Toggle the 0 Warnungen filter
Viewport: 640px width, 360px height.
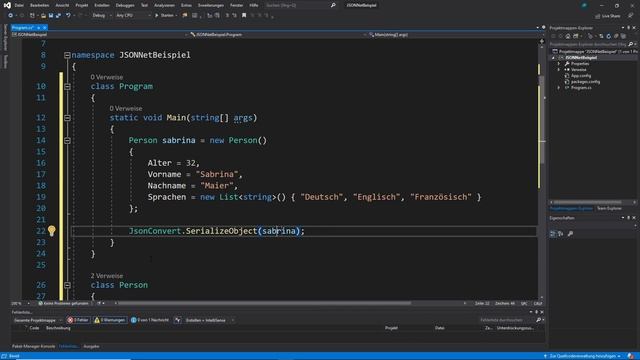click(109, 320)
